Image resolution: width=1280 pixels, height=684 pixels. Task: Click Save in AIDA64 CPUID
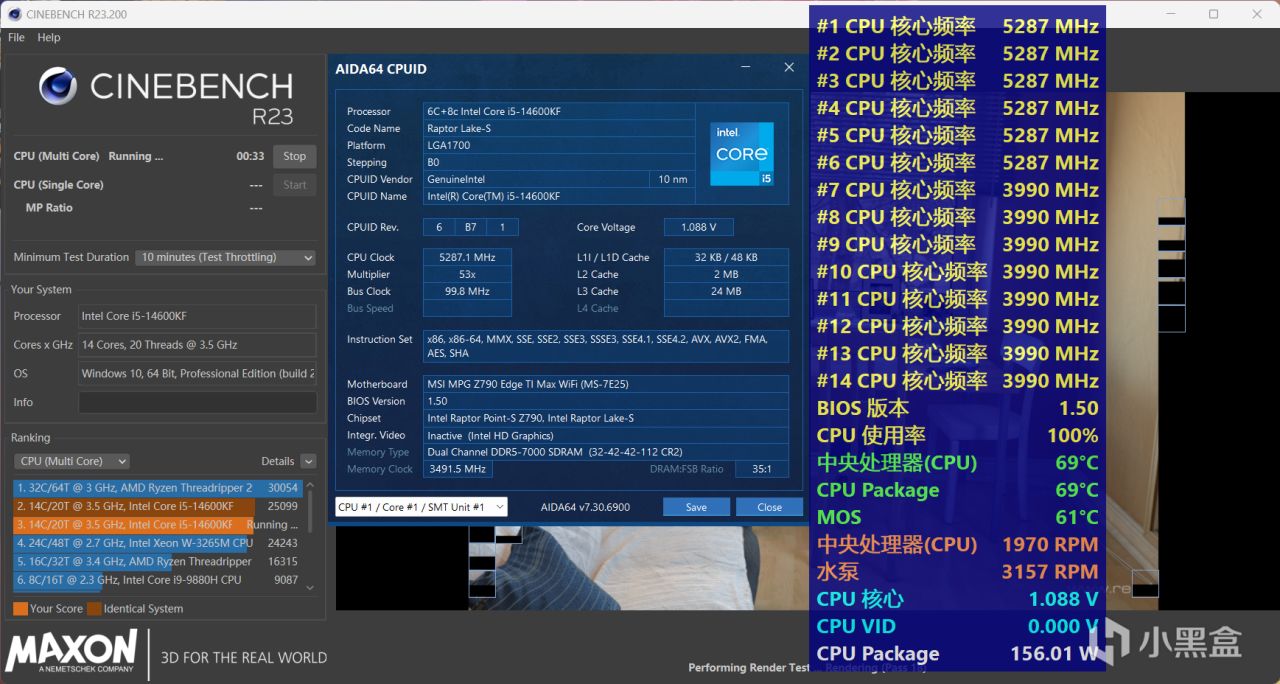pos(696,507)
